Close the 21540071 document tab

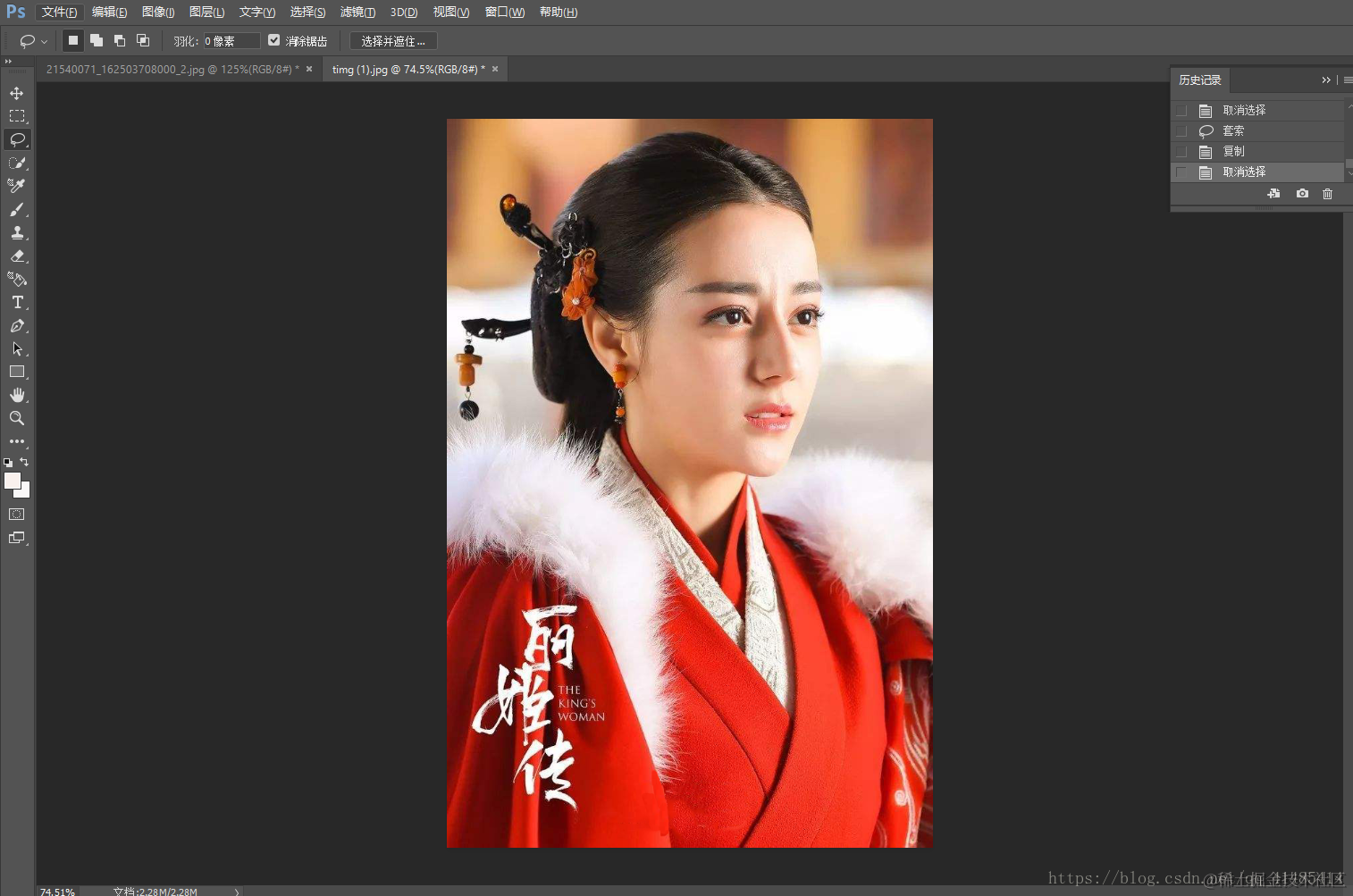tap(309, 69)
